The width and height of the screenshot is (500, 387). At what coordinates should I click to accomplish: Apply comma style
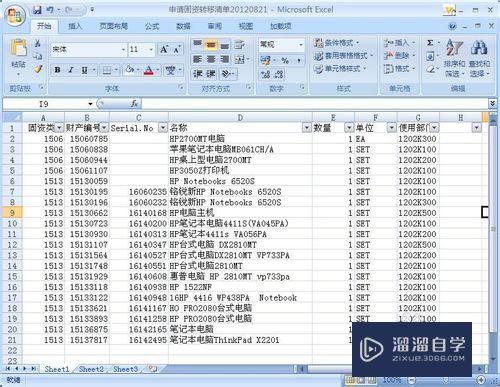pyautogui.click(x=299, y=60)
